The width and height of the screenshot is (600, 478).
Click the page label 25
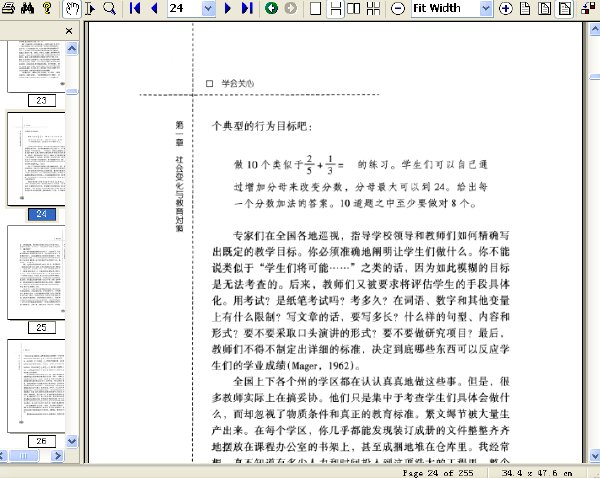(42, 328)
